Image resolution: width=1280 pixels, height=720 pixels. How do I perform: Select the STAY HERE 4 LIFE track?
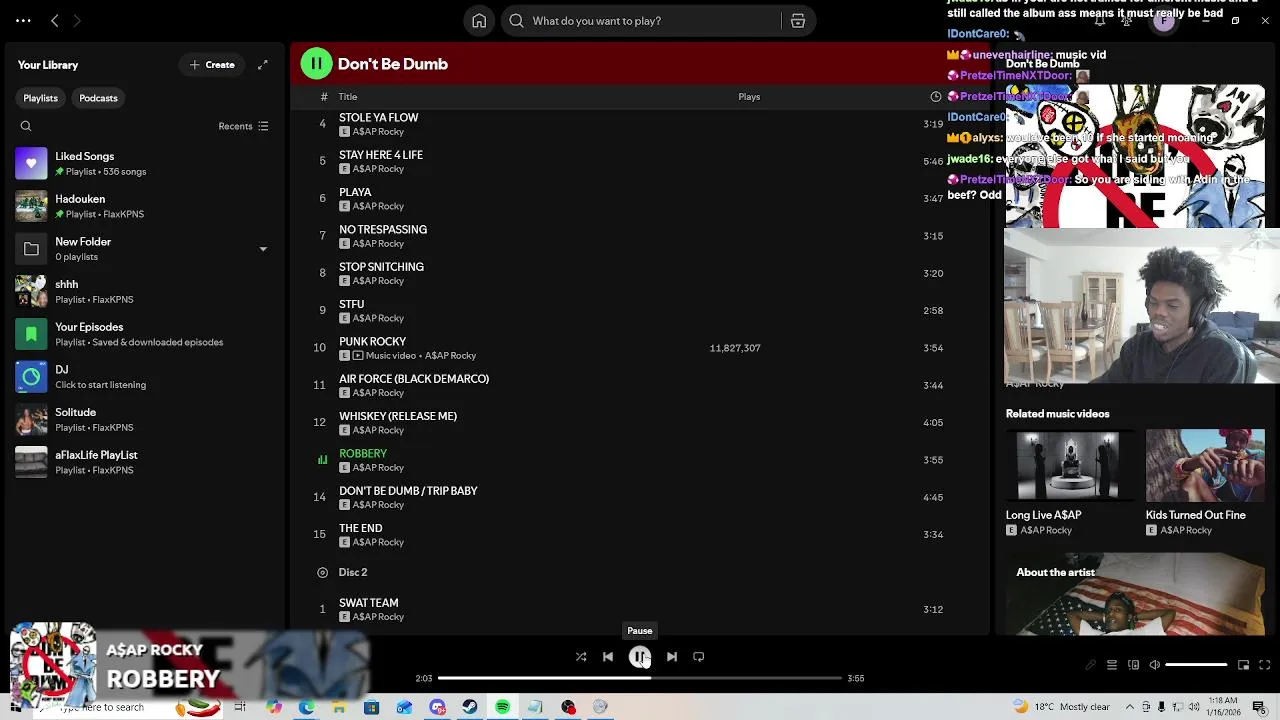(640, 161)
